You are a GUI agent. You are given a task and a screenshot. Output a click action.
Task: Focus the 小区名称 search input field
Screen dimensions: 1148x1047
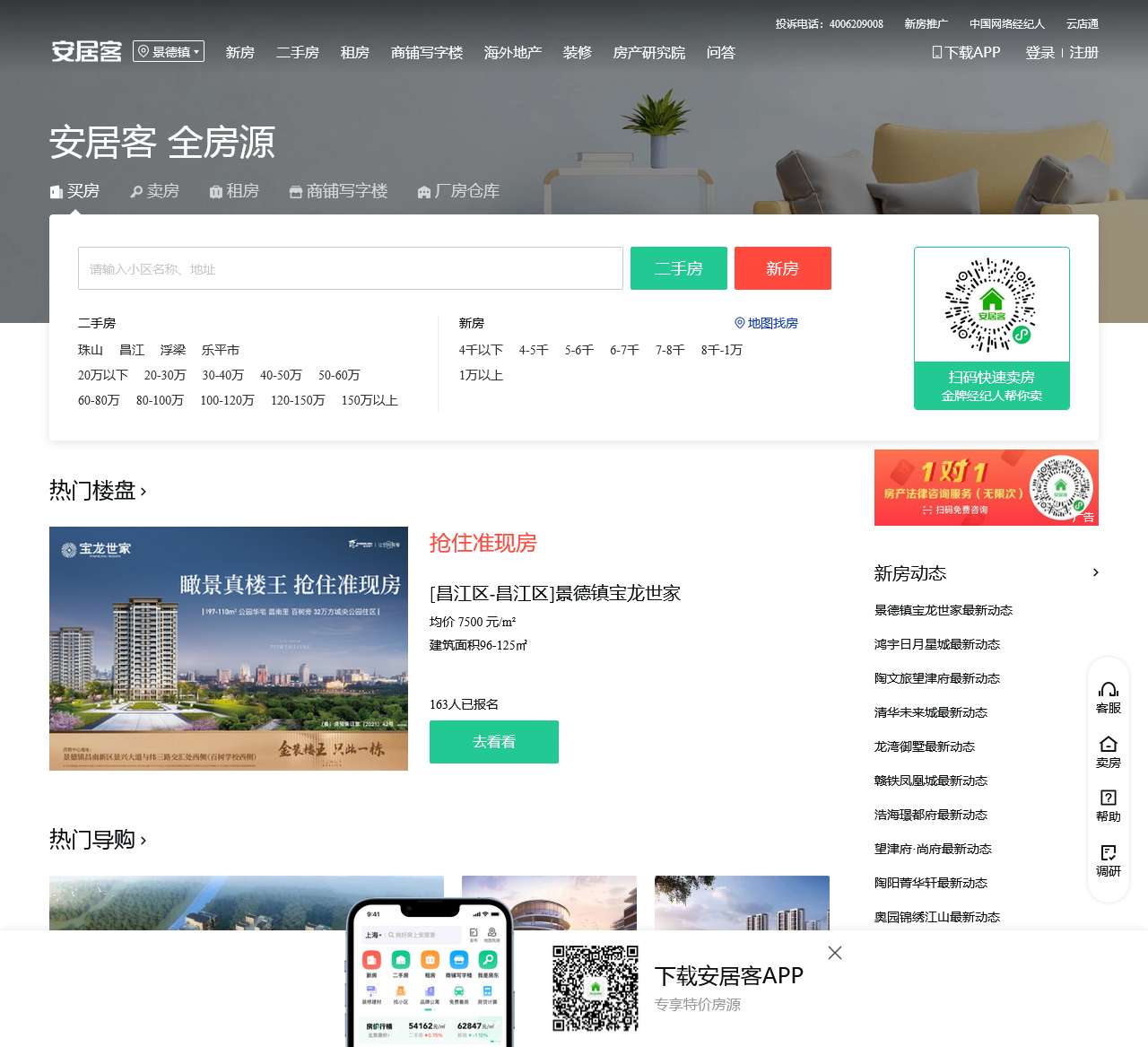(x=351, y=268)
